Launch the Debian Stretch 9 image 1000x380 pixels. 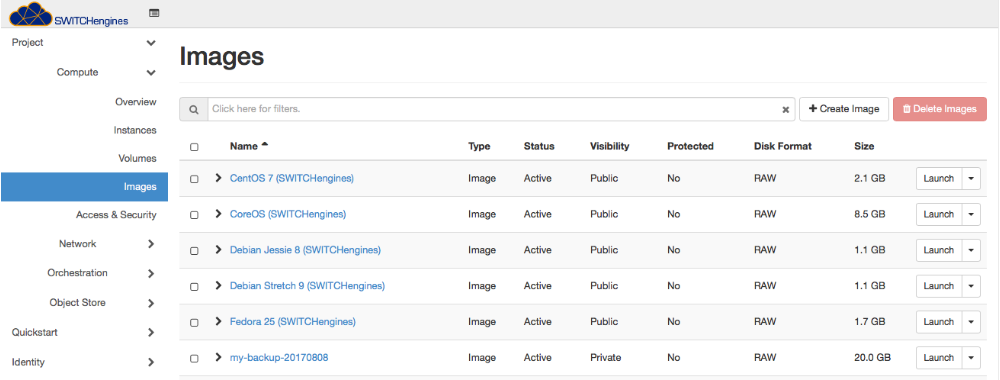(x=939, y=286)
